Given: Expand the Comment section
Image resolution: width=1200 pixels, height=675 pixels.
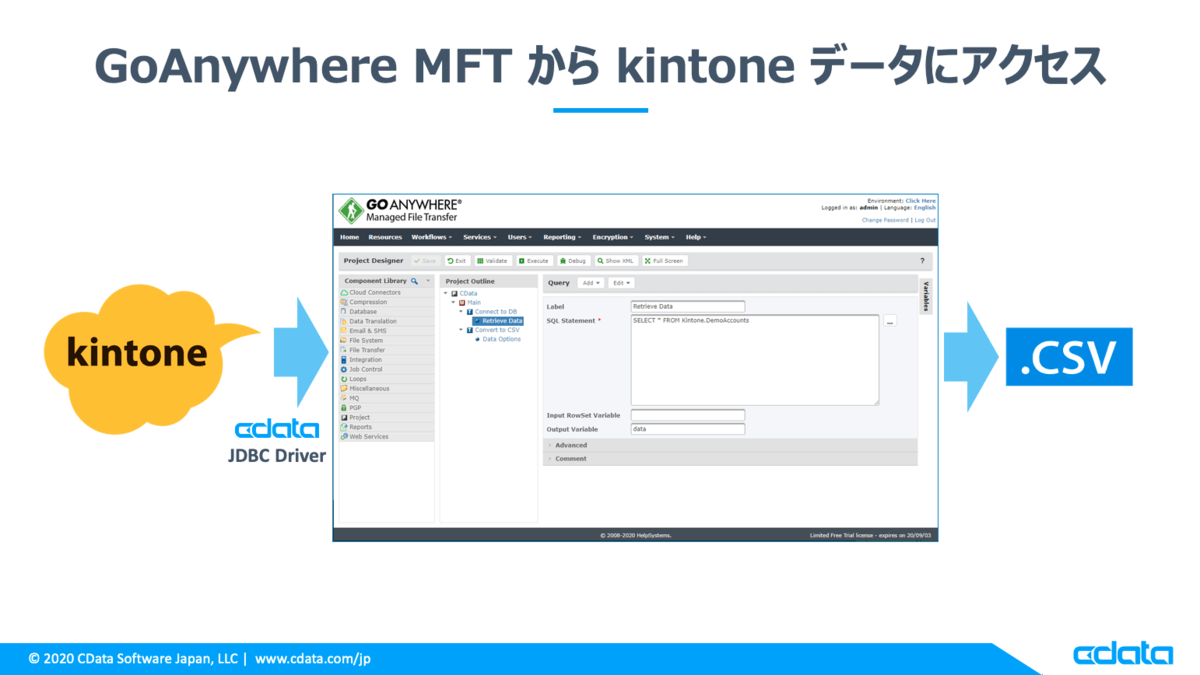Looking at the screenshot, I should click(730, 459).
